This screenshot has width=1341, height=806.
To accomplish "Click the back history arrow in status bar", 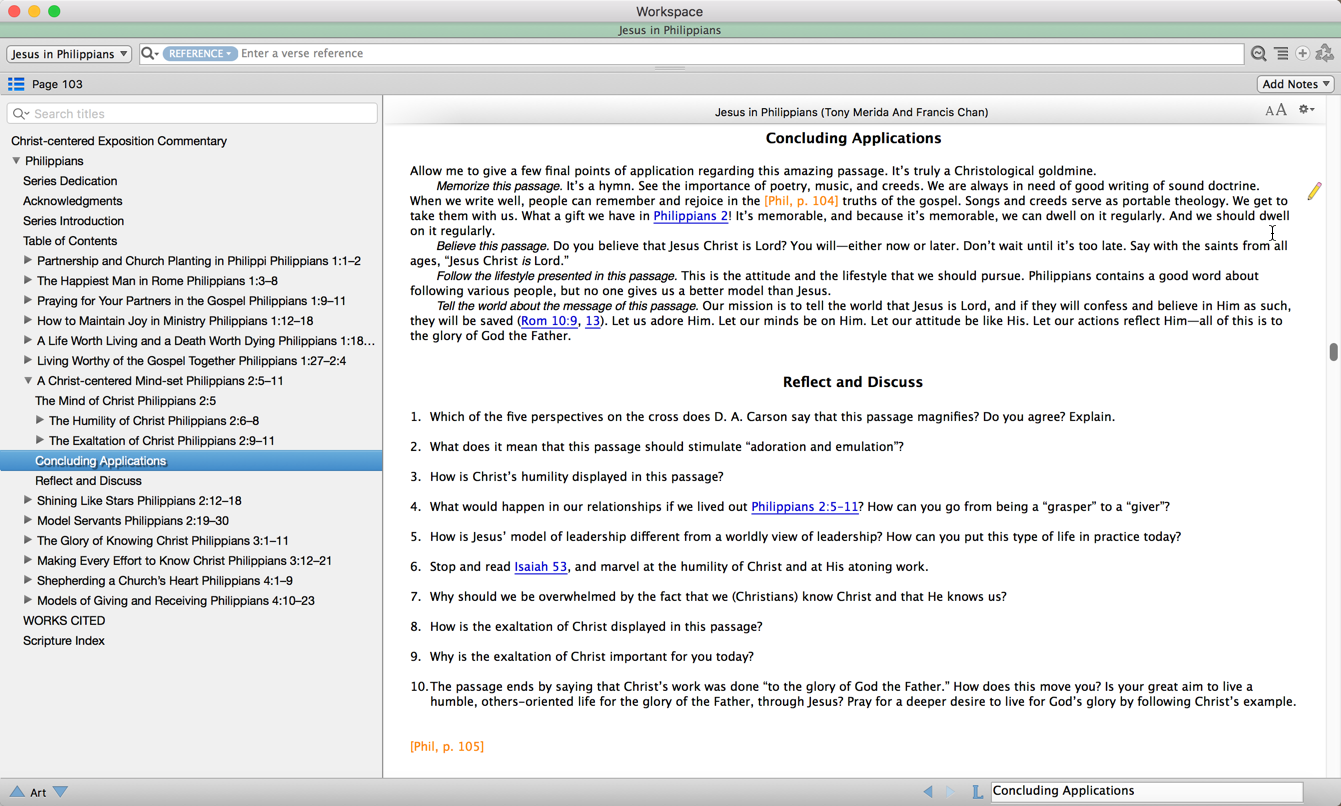I will coord(928,791).
